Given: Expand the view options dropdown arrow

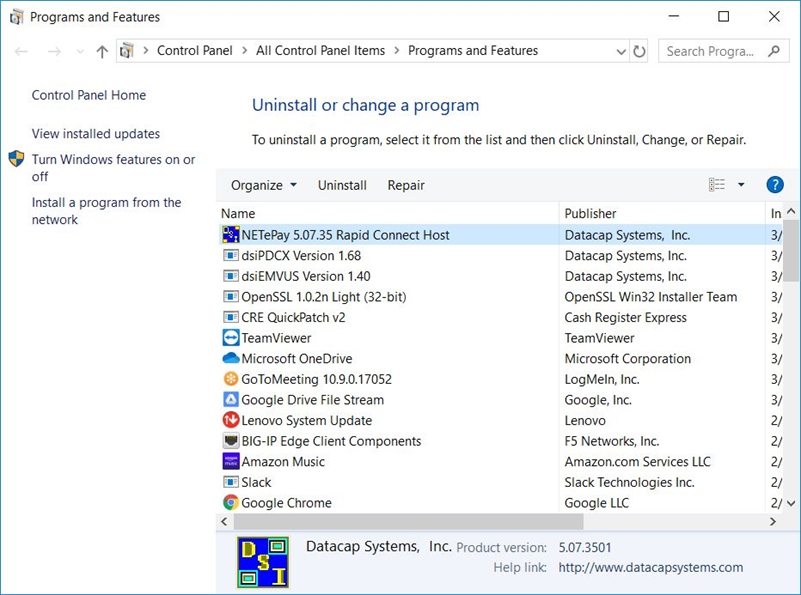Looking at the screenshot, I should 741,185.
